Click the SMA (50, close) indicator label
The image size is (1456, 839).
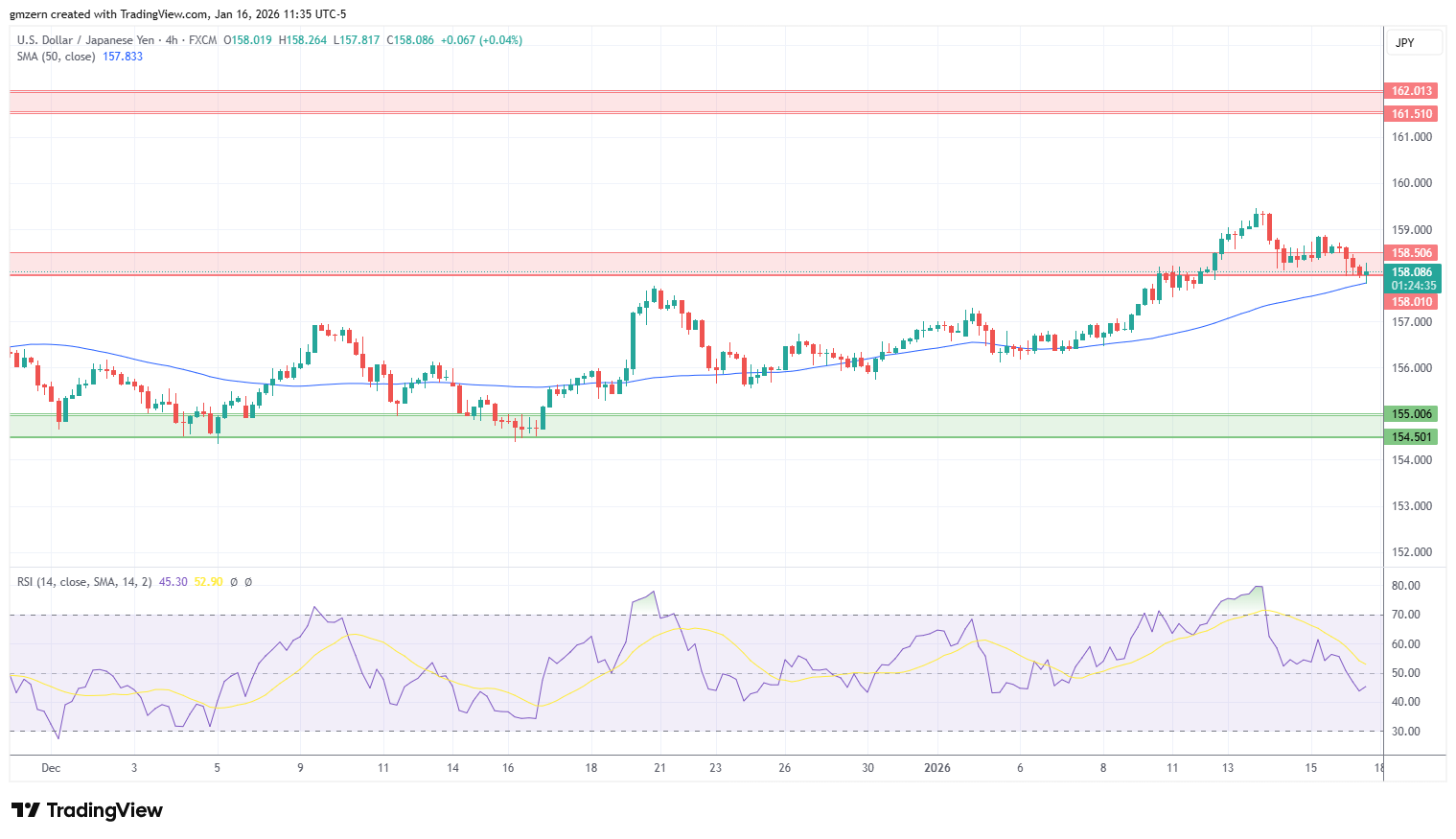[x=56, y=57]
